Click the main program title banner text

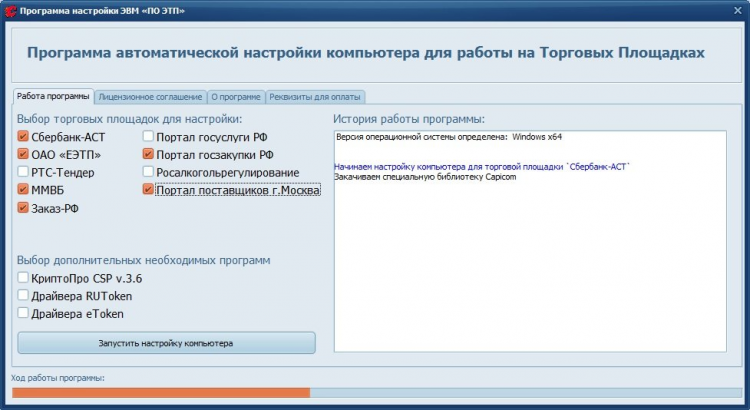coord(365,53)
